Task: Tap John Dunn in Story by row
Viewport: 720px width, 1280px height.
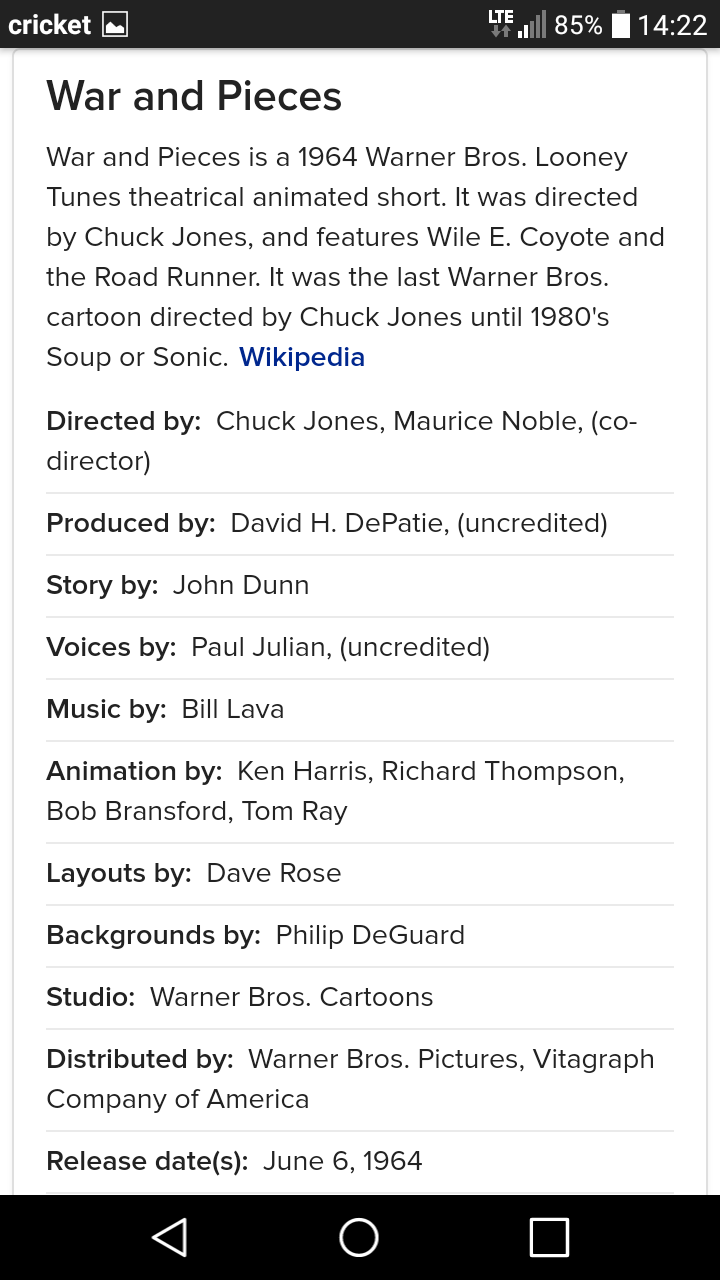Action: [241, 585]
